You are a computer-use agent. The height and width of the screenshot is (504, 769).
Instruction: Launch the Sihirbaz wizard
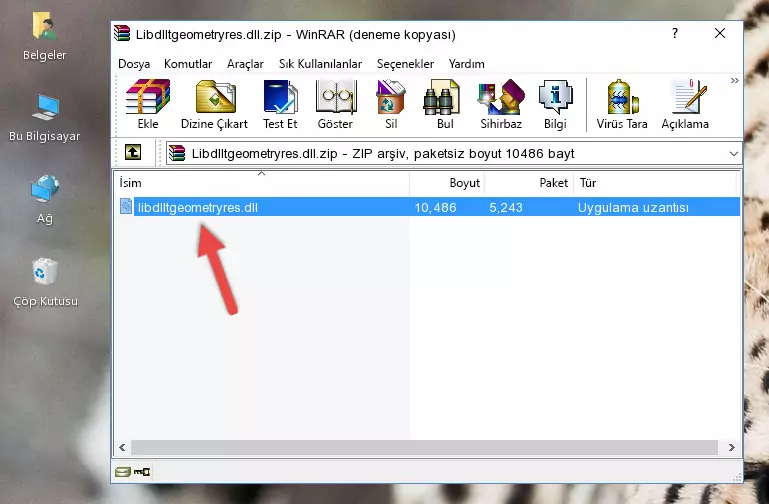[x=501, y=104]
